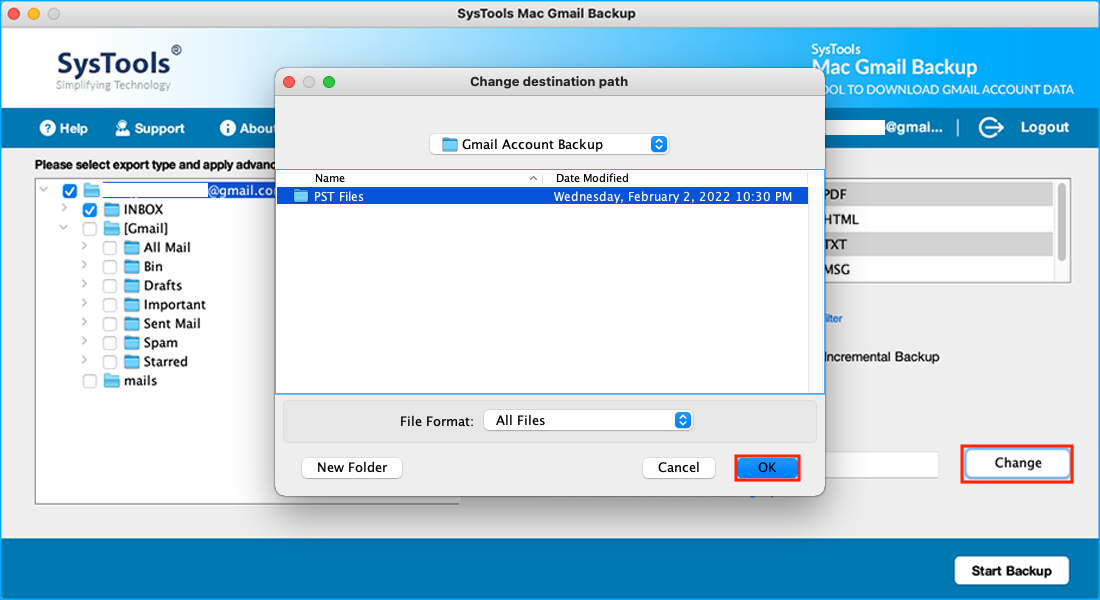This screenshot has height=600, width=1100.
Task: Open the File Format All Files dropdown
Action: [588, 420]
